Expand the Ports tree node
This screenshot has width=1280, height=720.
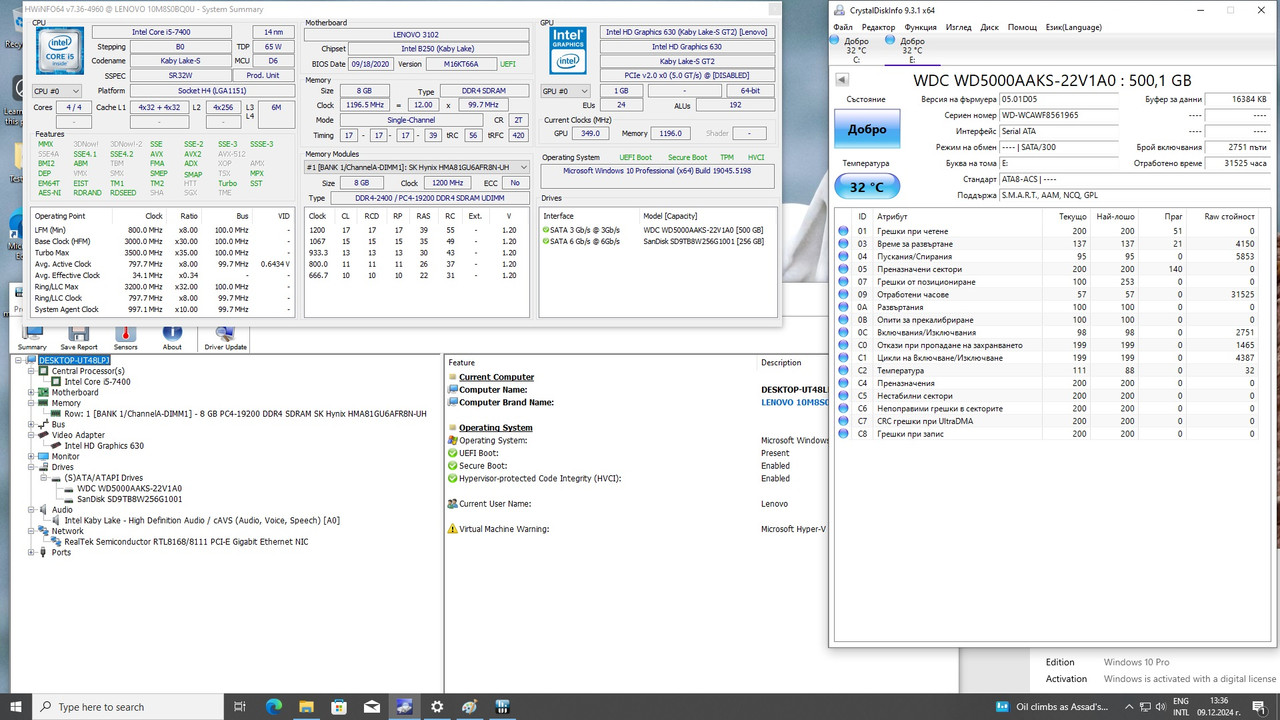coord(31,552)
